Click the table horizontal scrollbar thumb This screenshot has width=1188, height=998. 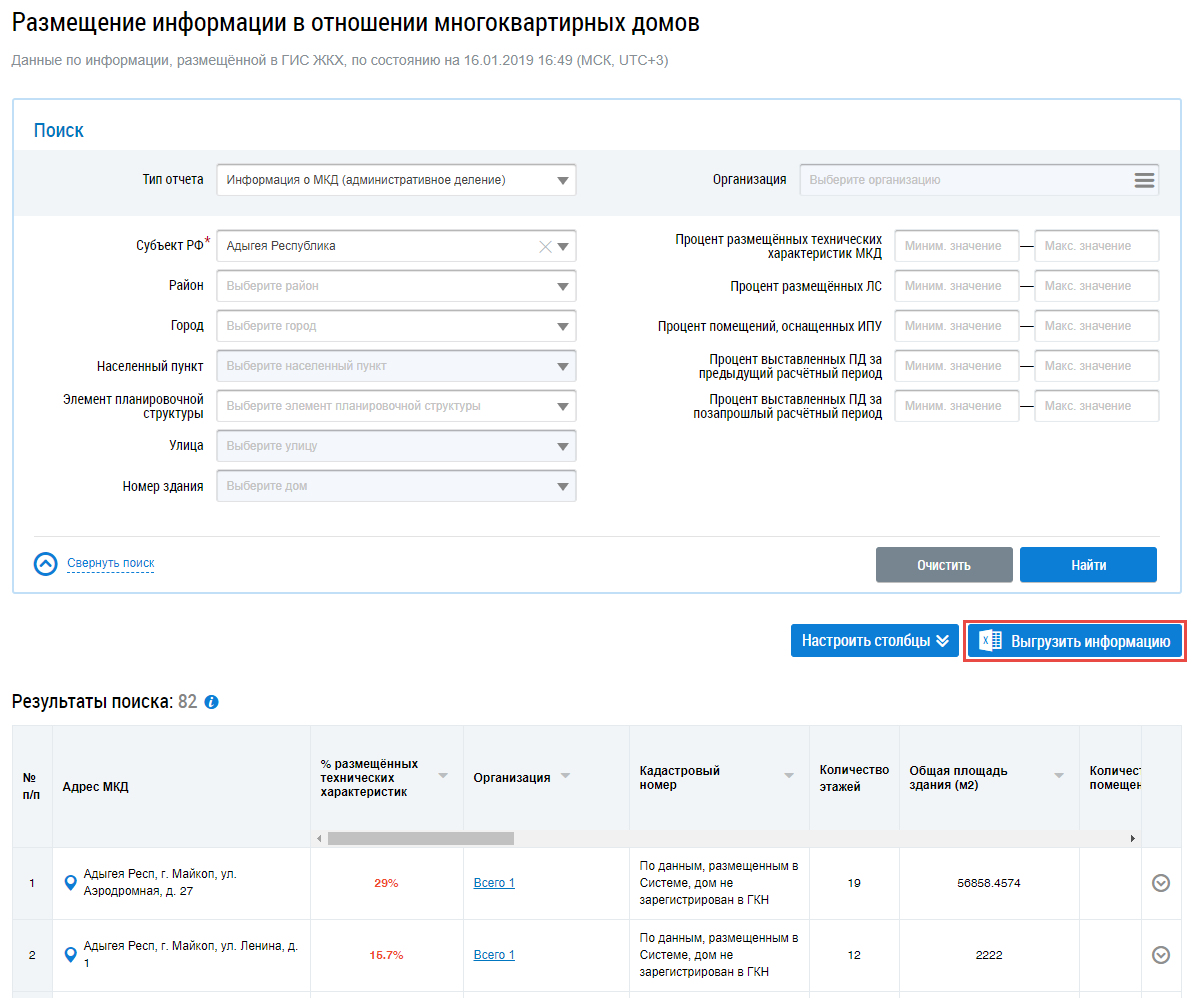(420, 838)
